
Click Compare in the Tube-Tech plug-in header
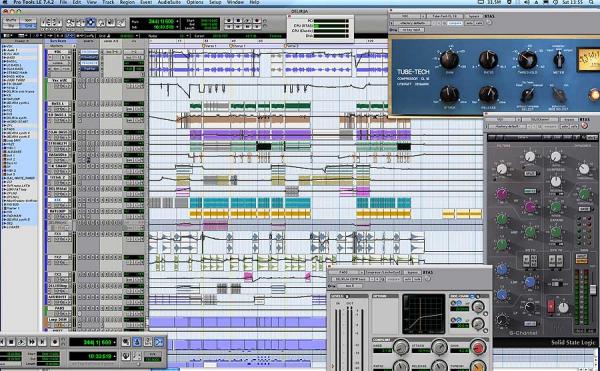click(454, 23)
